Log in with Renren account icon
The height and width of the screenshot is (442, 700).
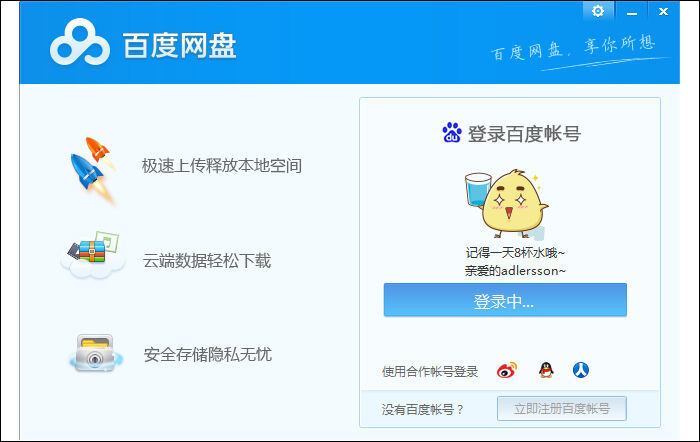pos(581,370)
